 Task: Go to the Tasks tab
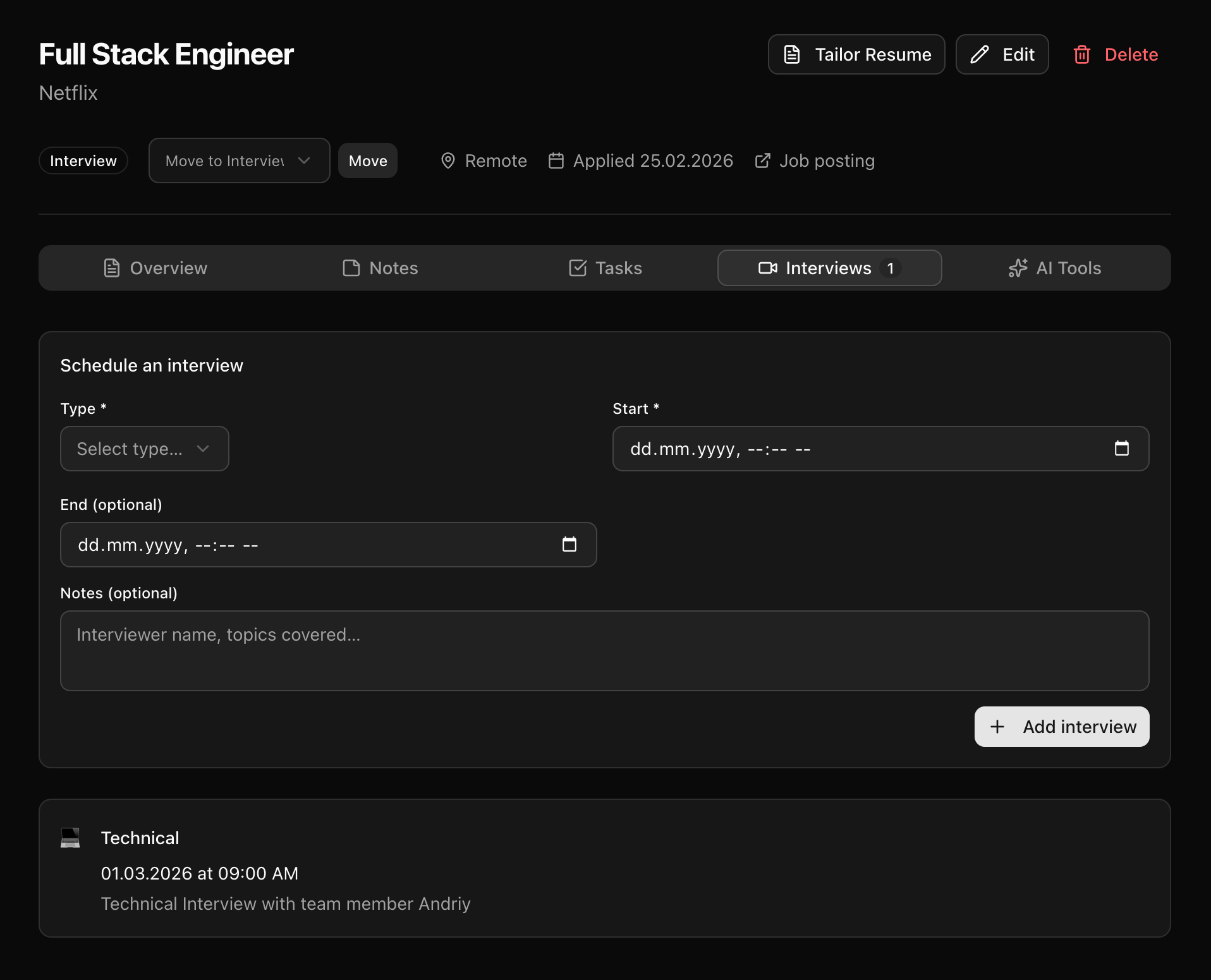tap(605, 269)
